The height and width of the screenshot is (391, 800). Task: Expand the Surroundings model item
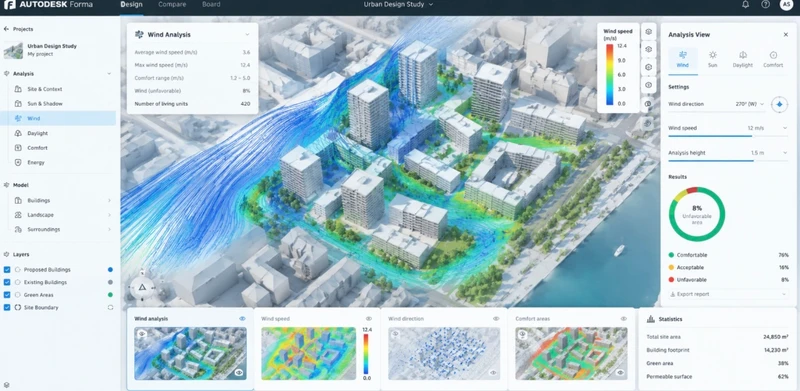(x=109, y=229)
